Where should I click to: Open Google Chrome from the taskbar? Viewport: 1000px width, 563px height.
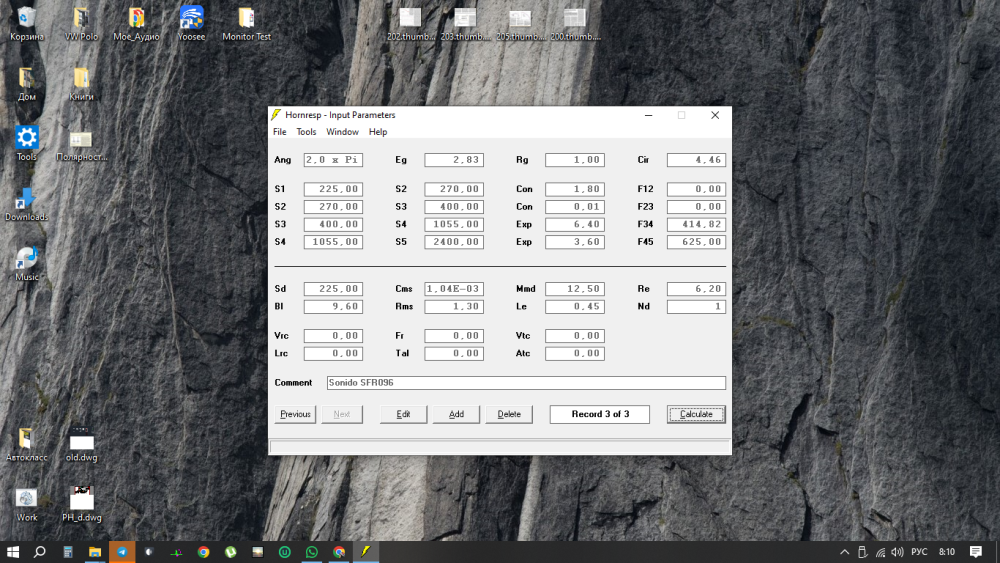[203, 552]
